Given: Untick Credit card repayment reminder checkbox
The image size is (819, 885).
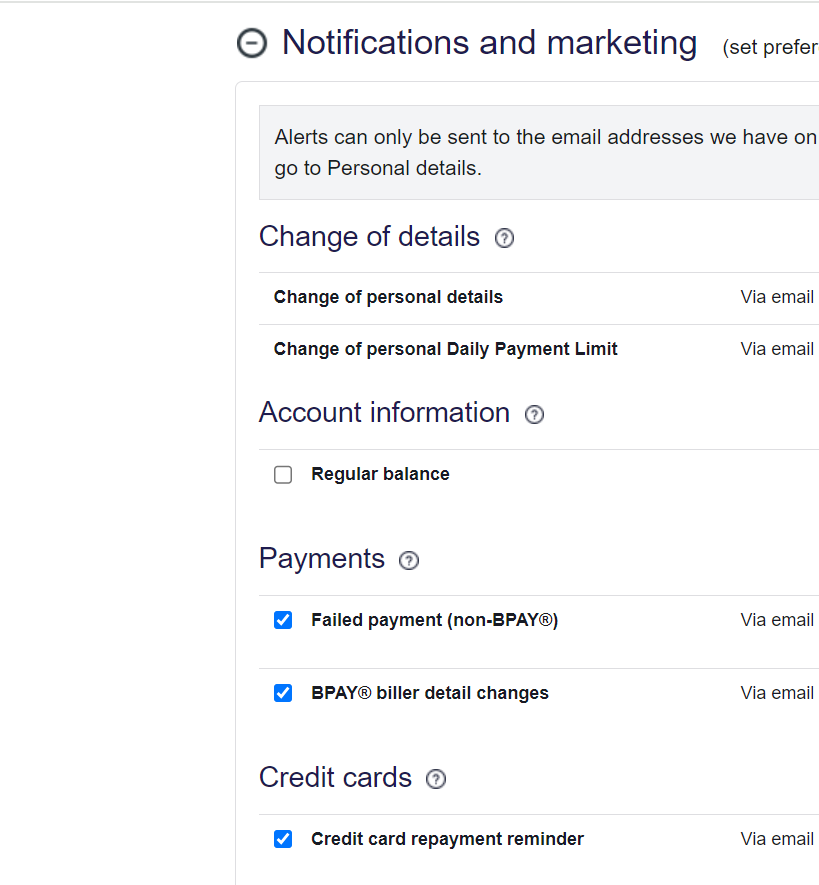Looking at the screenshot, I should 283,839.
